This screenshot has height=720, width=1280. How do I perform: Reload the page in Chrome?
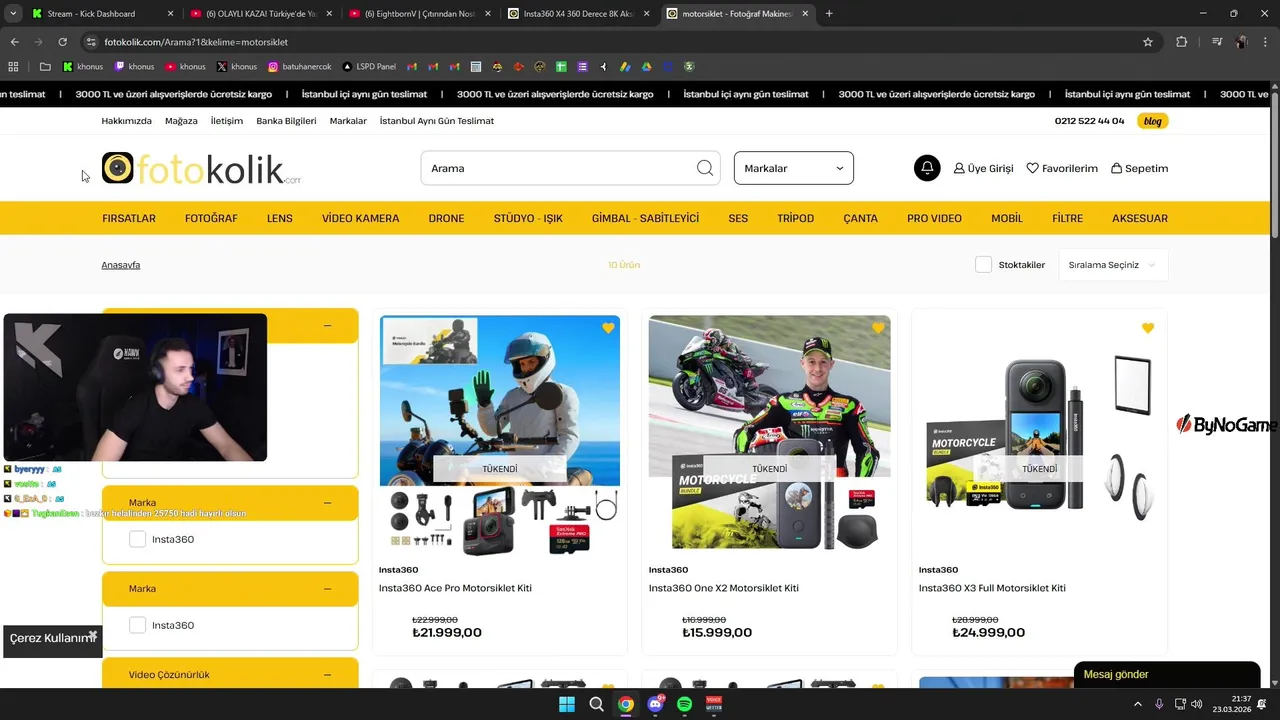point(62,42)
